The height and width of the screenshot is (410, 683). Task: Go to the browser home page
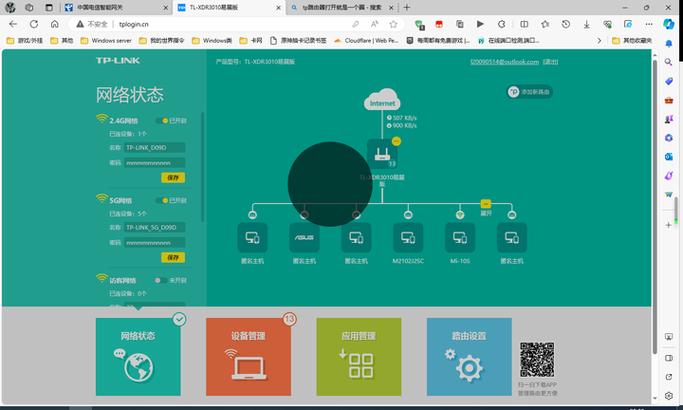click(54, 24)
